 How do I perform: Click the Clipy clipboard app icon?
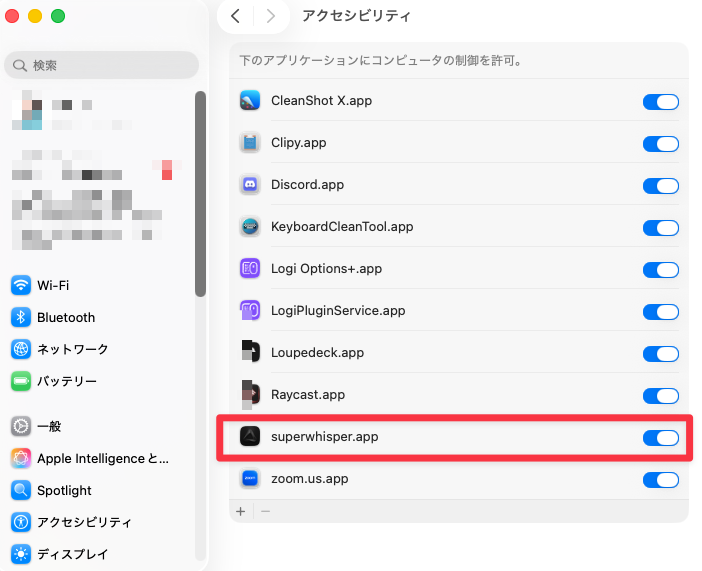(250, 142)
